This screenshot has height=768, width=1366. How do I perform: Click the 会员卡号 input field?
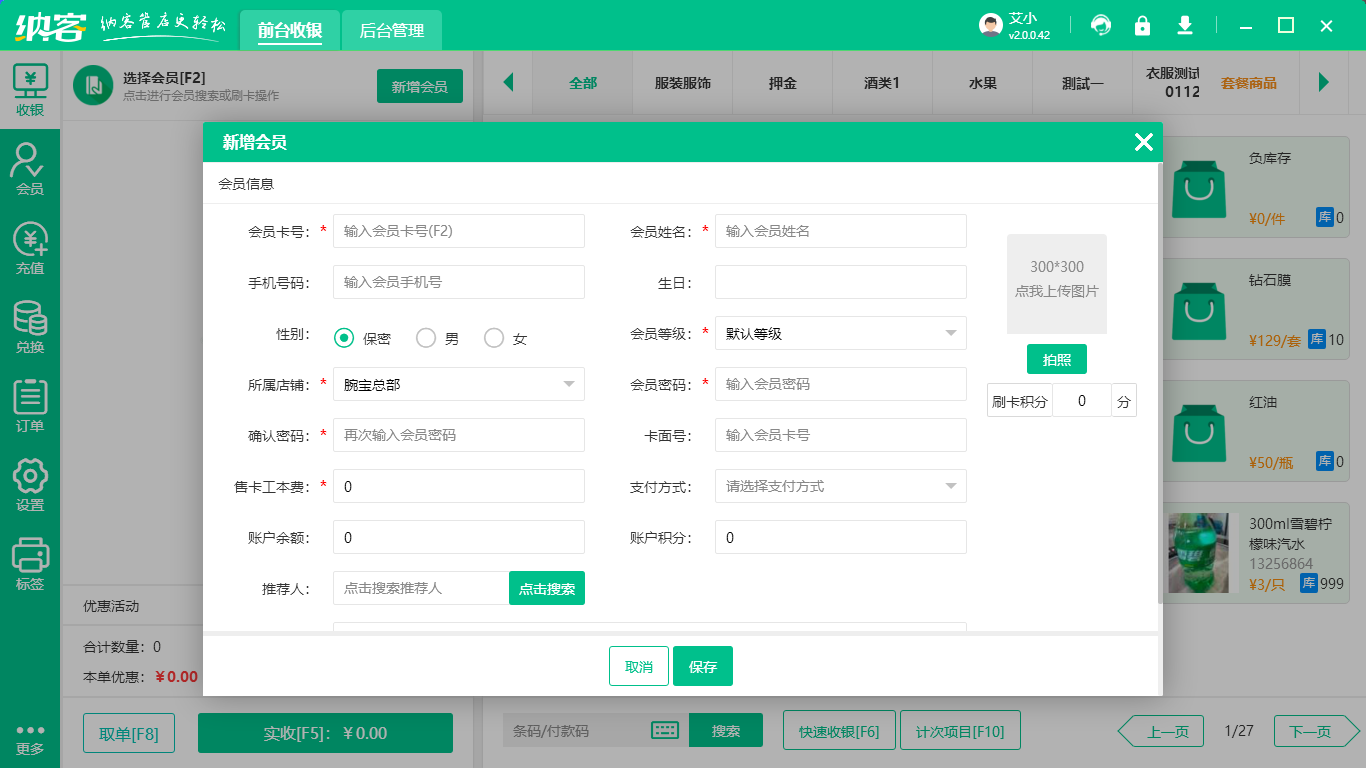pyautogui.click(x=458, y=231)
